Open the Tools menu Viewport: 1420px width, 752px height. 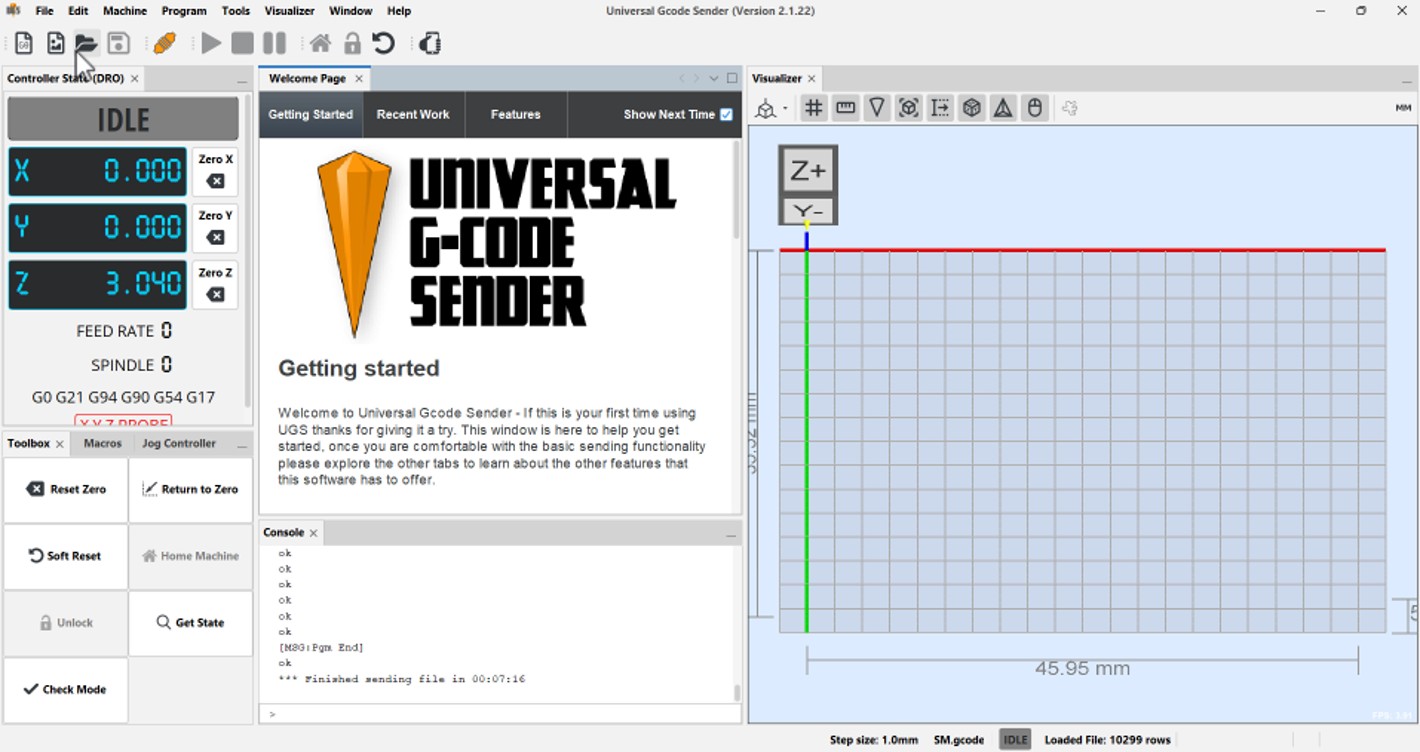[236, 11]
